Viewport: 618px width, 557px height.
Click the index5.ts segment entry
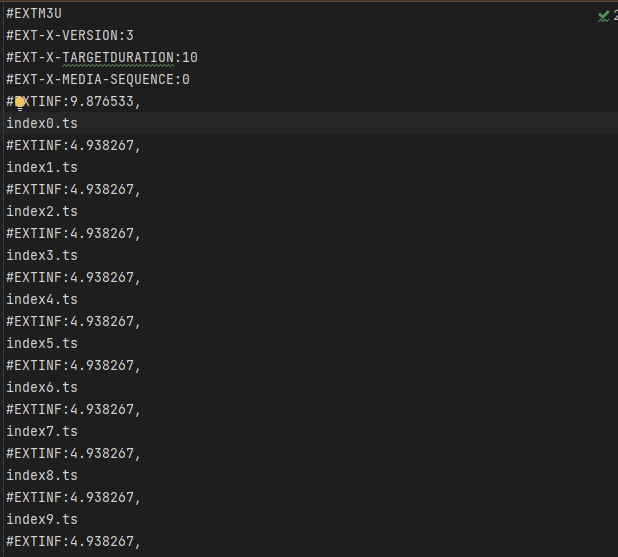point(42,344)
